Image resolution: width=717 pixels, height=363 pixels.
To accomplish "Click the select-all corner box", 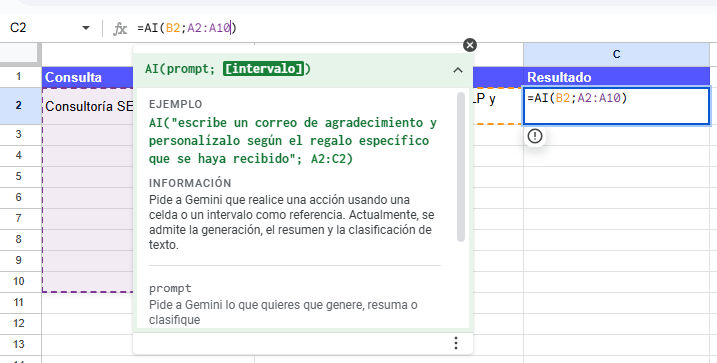I will tap(19, 54).
